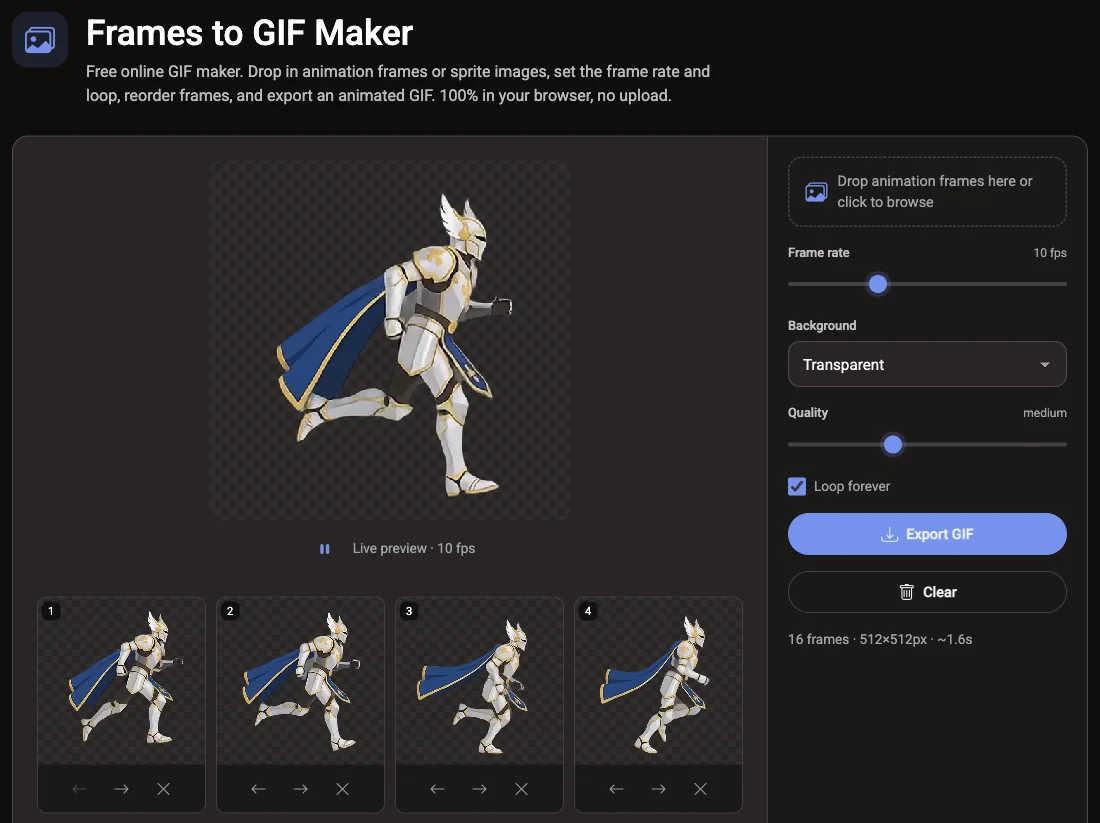
Task: Move frame 2 left with its arrow
Action: [258, 789]
